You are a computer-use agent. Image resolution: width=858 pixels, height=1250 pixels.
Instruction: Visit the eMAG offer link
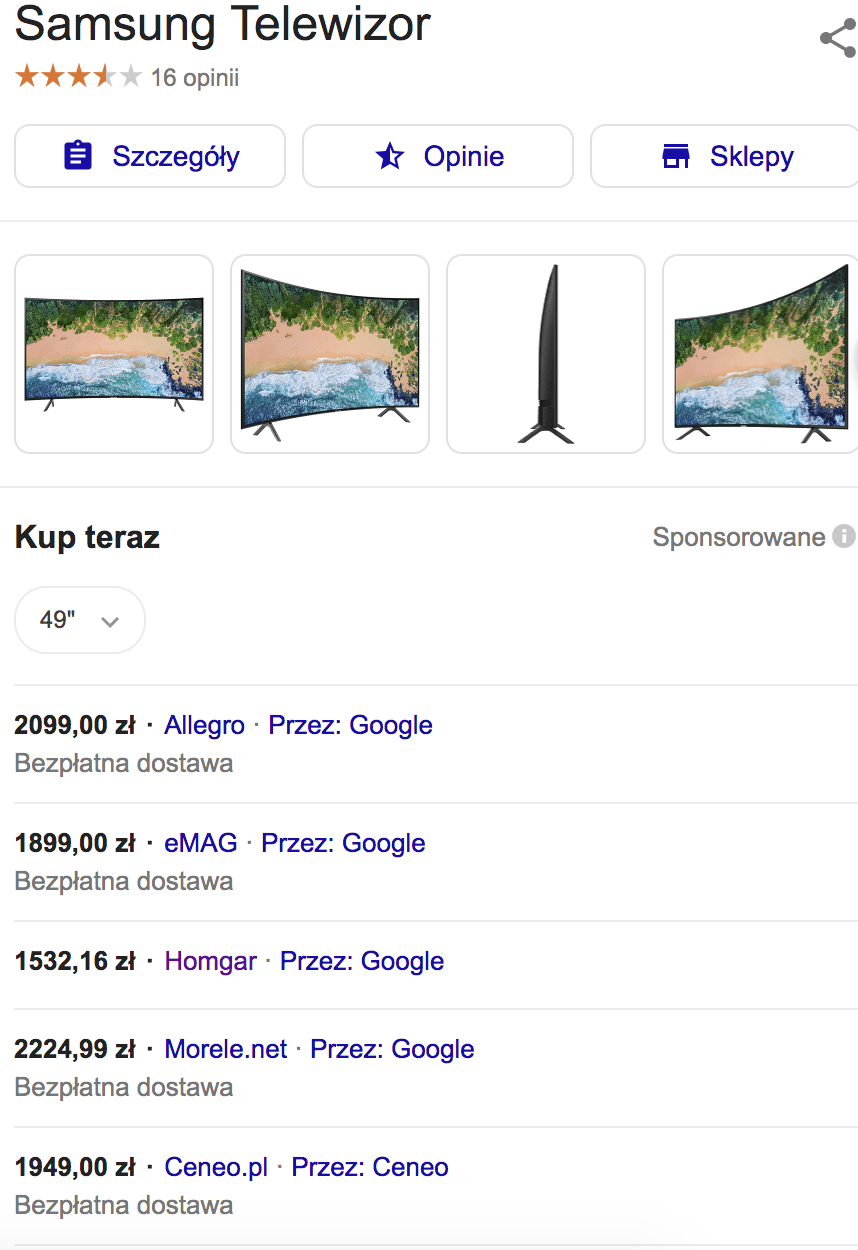point(201,843)
